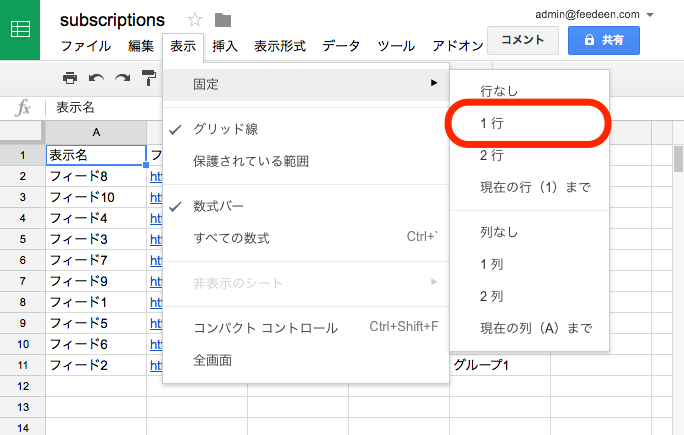Expand the 固定 freeze submenu
The width and height of the screenshot is (684, 435).
point(306,84)
